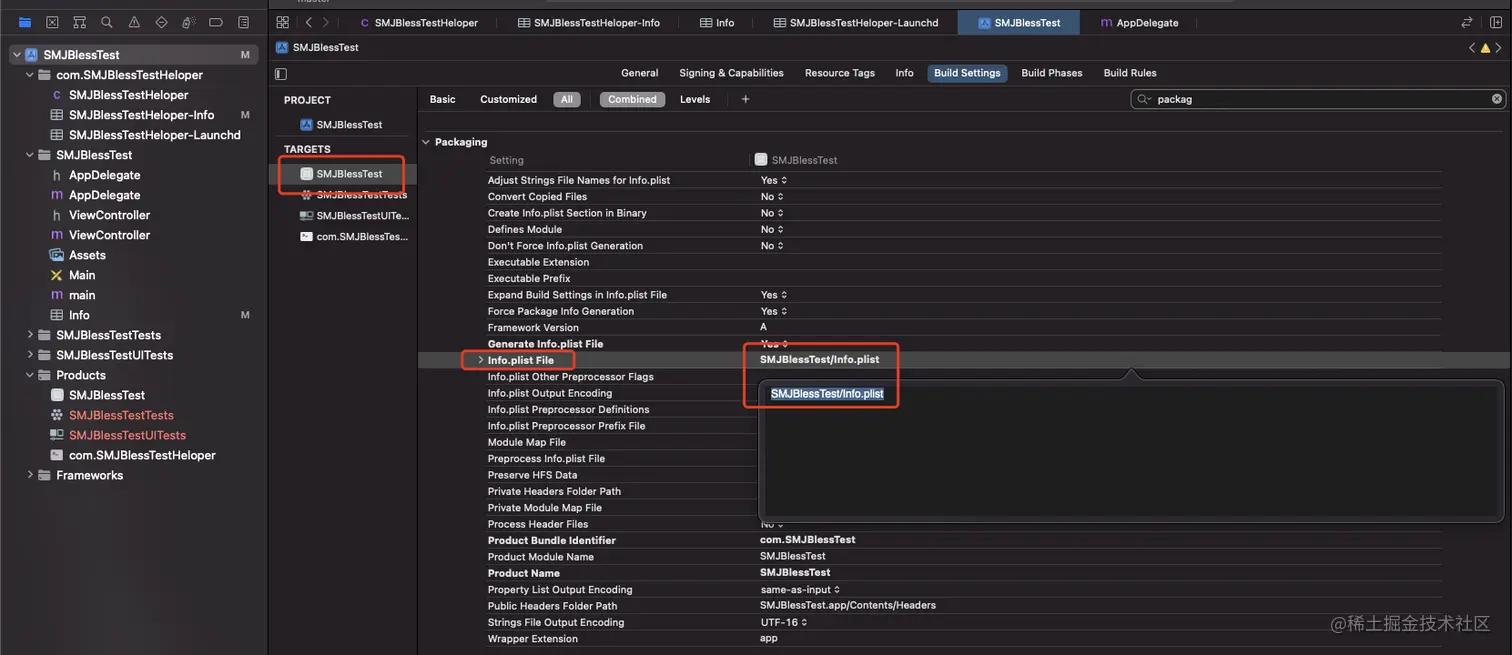Select the SMJBlessTestTests target

(x=353, y=195)
